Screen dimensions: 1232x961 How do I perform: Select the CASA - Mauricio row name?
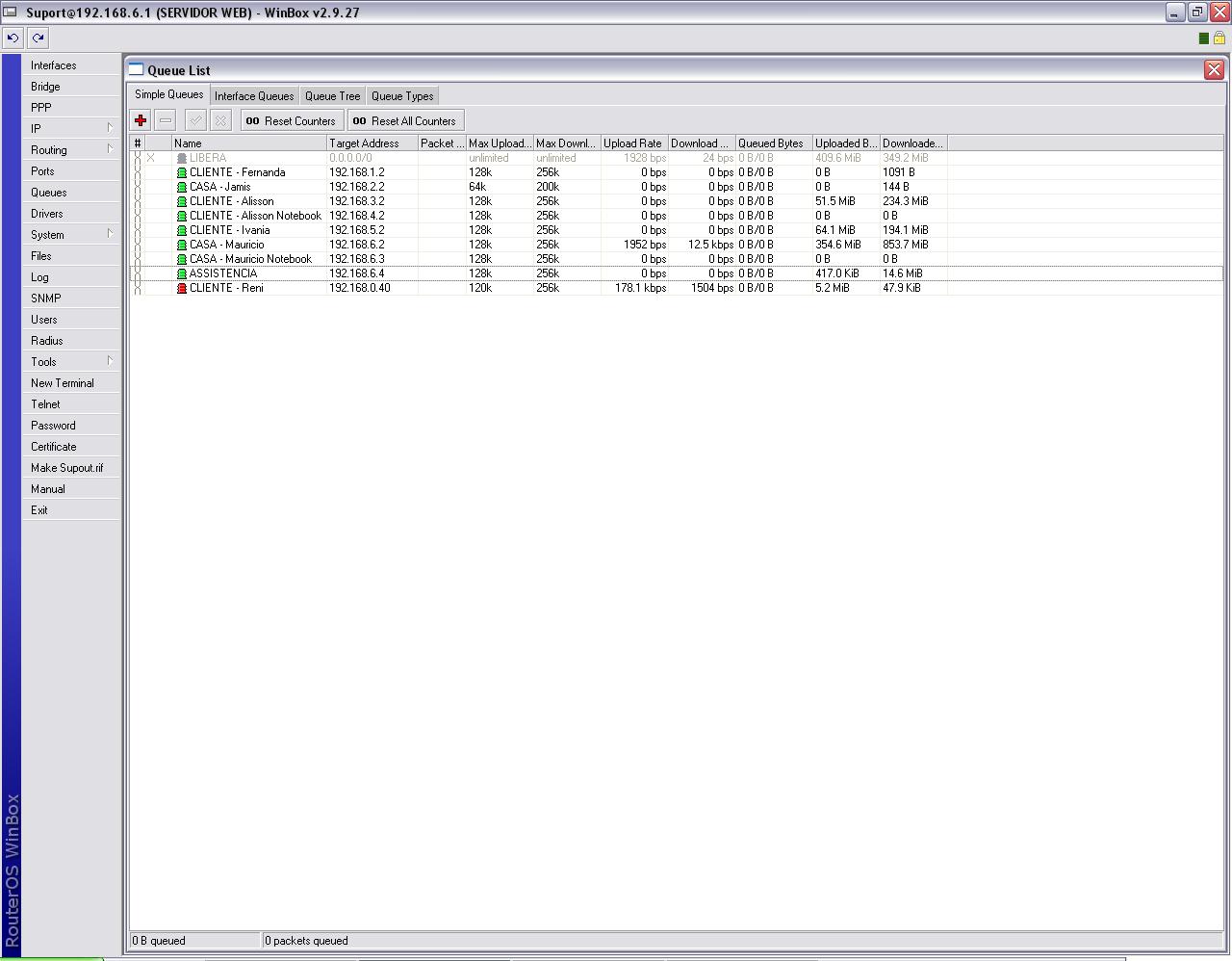(x=226, y=245)
